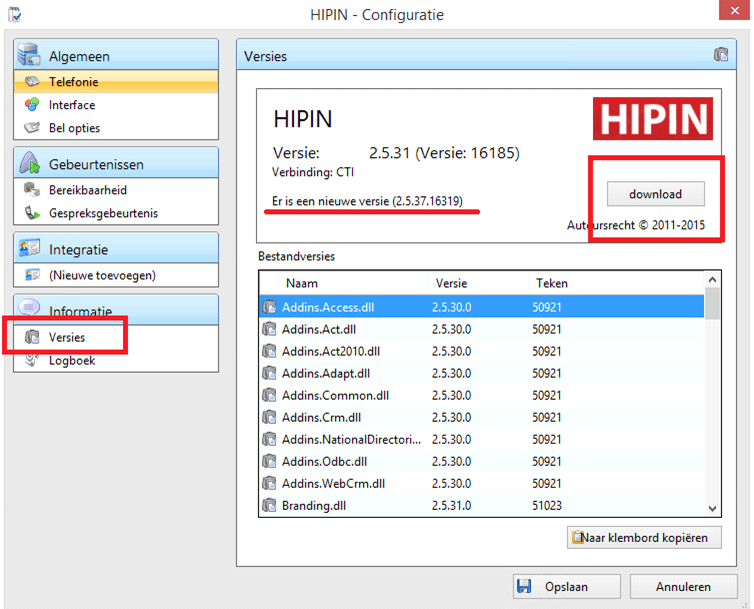
Task: Choose (Nieuwe toevoegen) under Integratie
Action: [116, 275]
